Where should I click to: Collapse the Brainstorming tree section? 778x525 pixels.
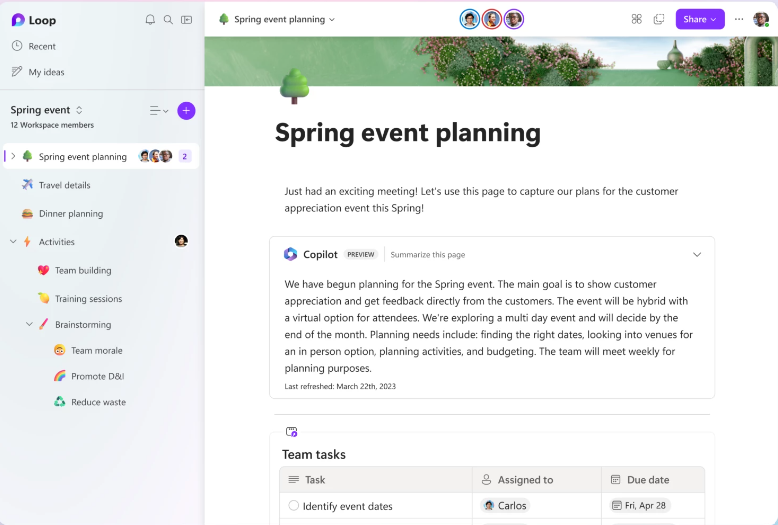pyautogui.click(x=30, y=324)
